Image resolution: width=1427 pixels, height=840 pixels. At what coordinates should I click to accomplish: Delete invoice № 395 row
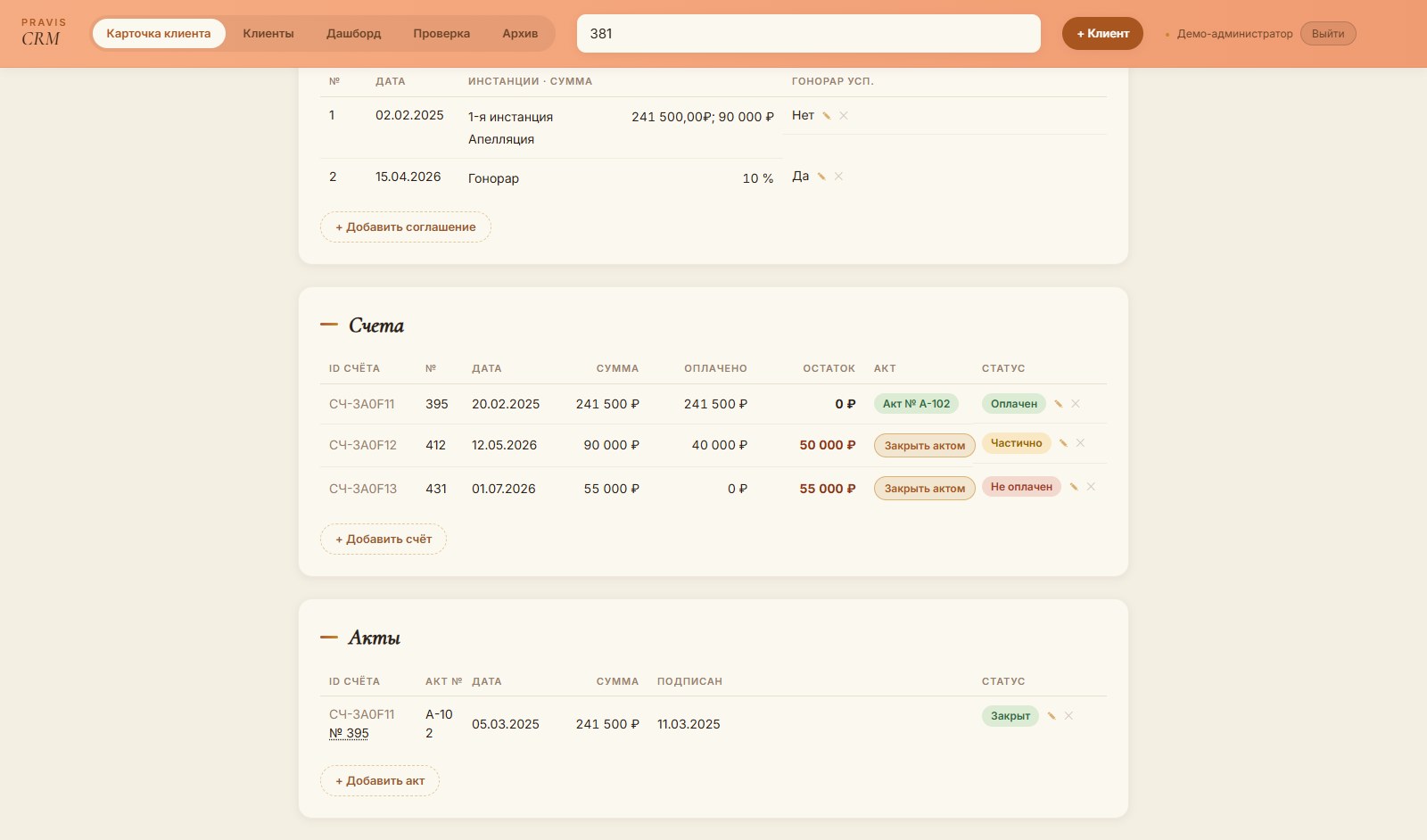click(1076, 404)
